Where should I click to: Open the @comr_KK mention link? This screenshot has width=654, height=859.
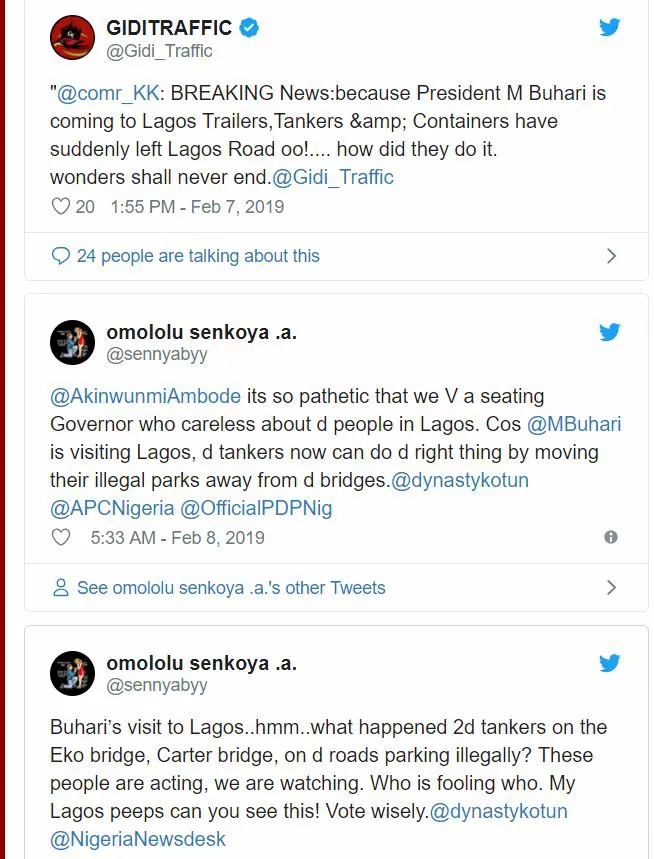(108, 93)
